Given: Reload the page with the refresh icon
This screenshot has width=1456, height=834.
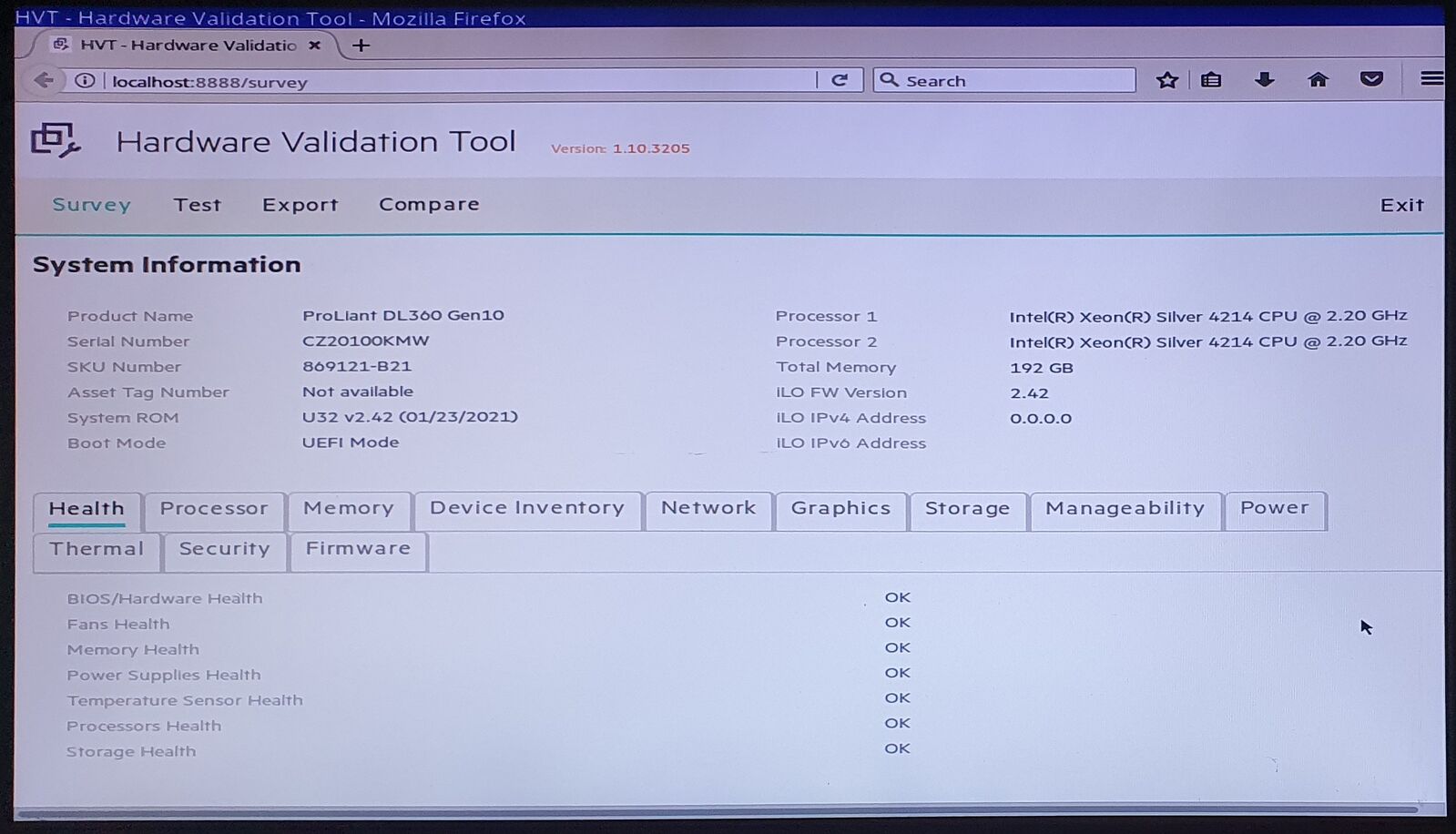Looking at the screenshot, I should (840, 80).
